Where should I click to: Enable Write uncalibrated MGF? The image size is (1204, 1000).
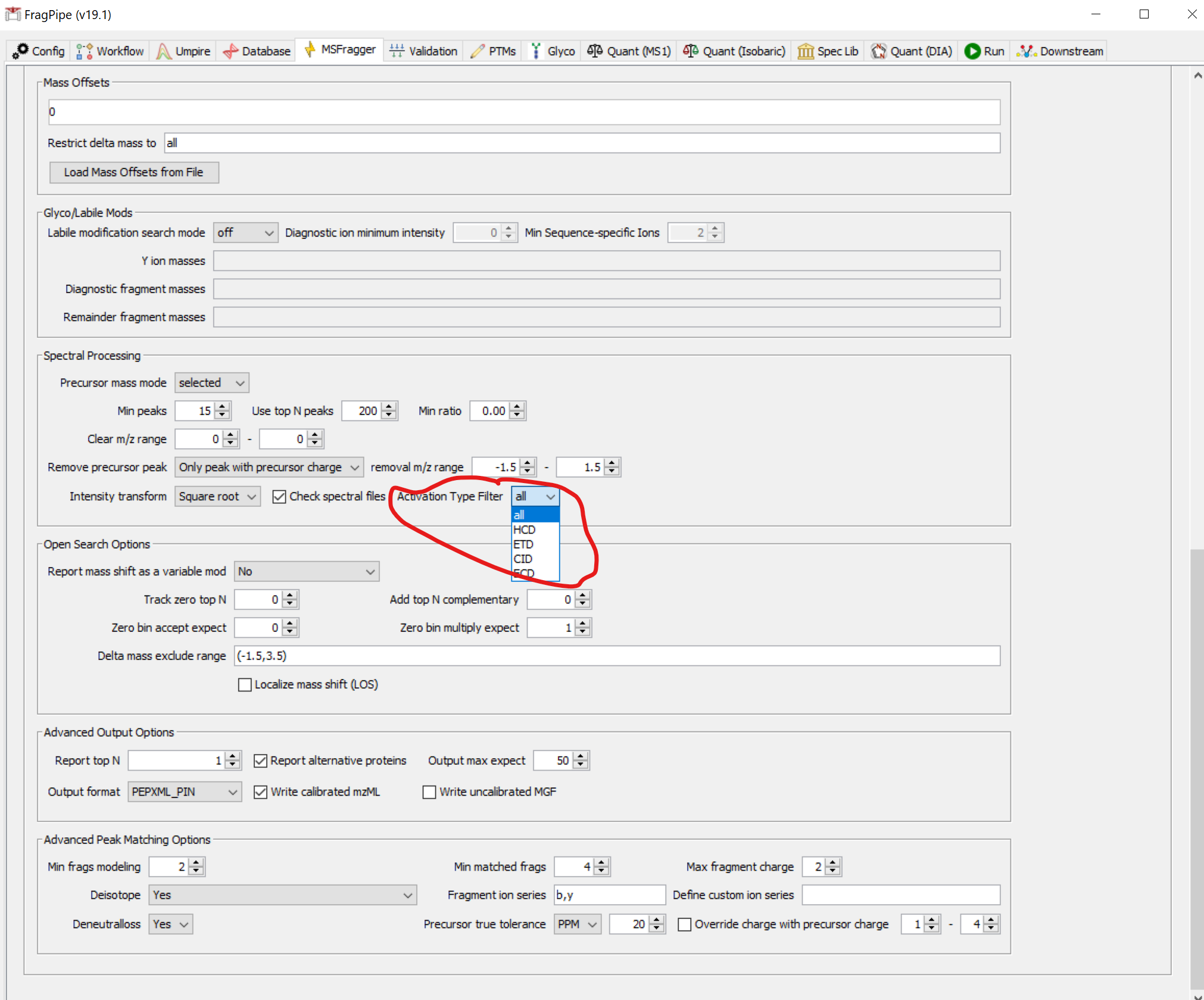430,792
